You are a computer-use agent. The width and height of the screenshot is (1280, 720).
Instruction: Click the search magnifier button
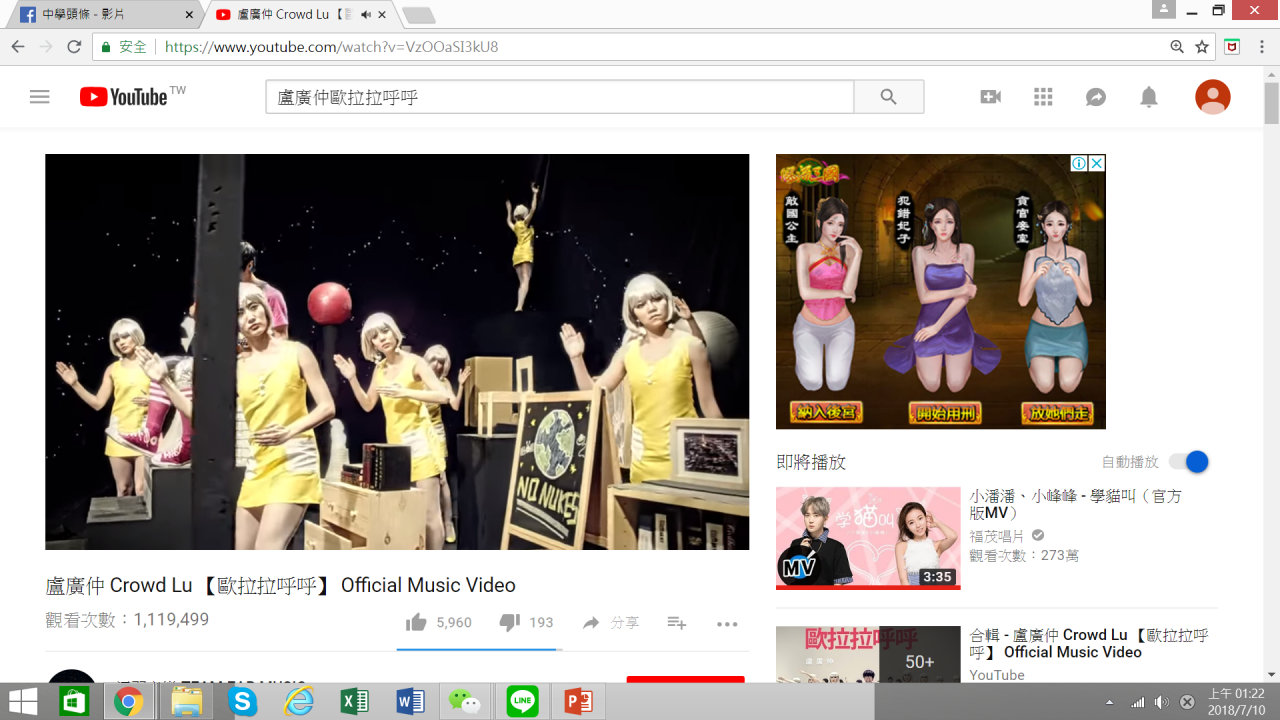pos(889,97)
